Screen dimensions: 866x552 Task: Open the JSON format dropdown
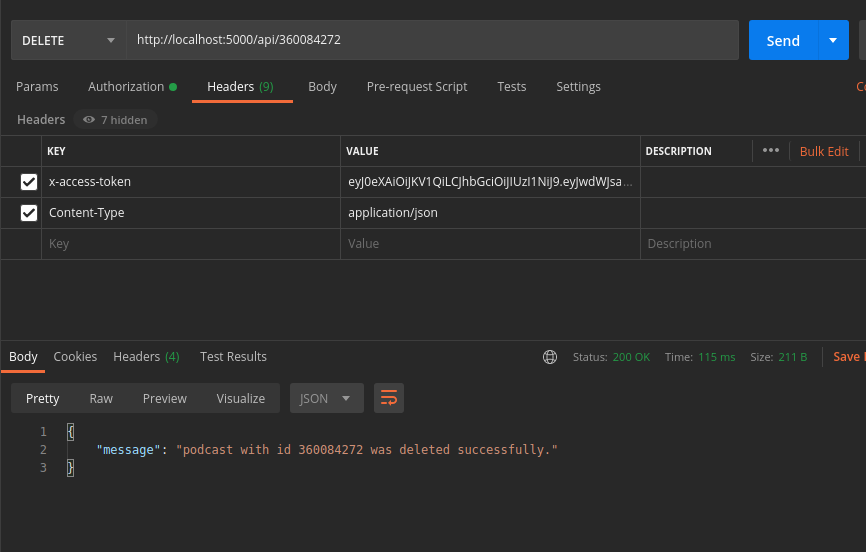(x=326, y=398)
